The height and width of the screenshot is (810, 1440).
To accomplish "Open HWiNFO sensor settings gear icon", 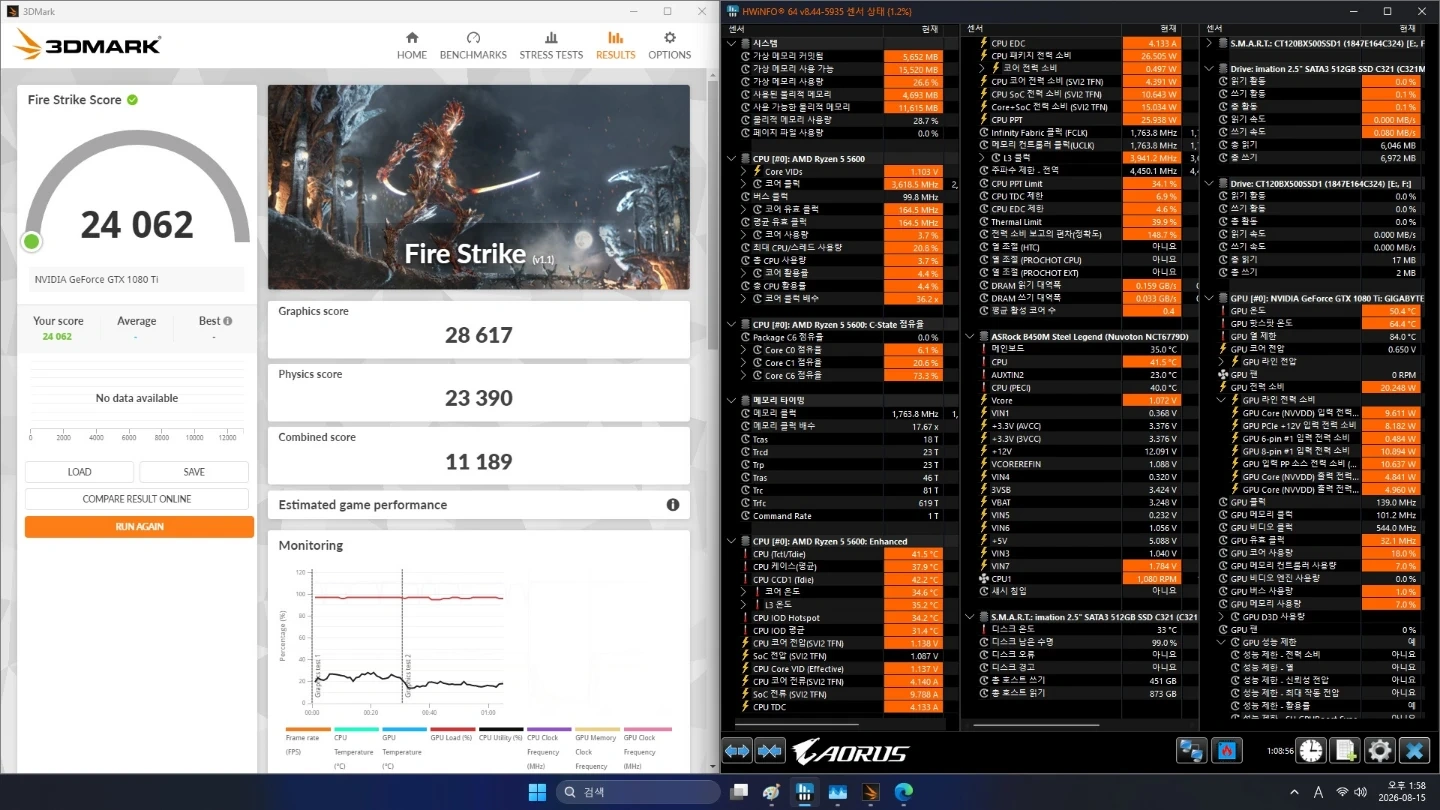I will click(1380, 751).
